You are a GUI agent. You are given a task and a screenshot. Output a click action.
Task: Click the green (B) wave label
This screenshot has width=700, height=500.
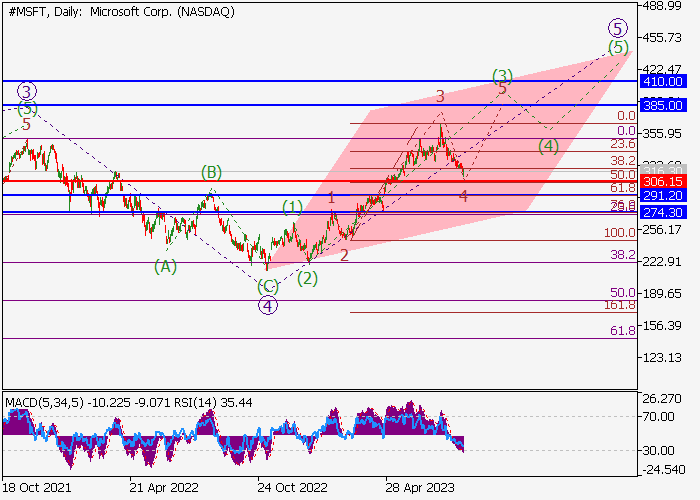(x=211, y=172)
